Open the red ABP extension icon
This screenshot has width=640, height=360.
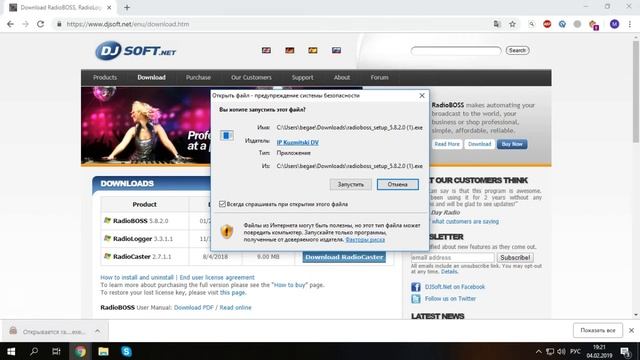pos(547,24)
